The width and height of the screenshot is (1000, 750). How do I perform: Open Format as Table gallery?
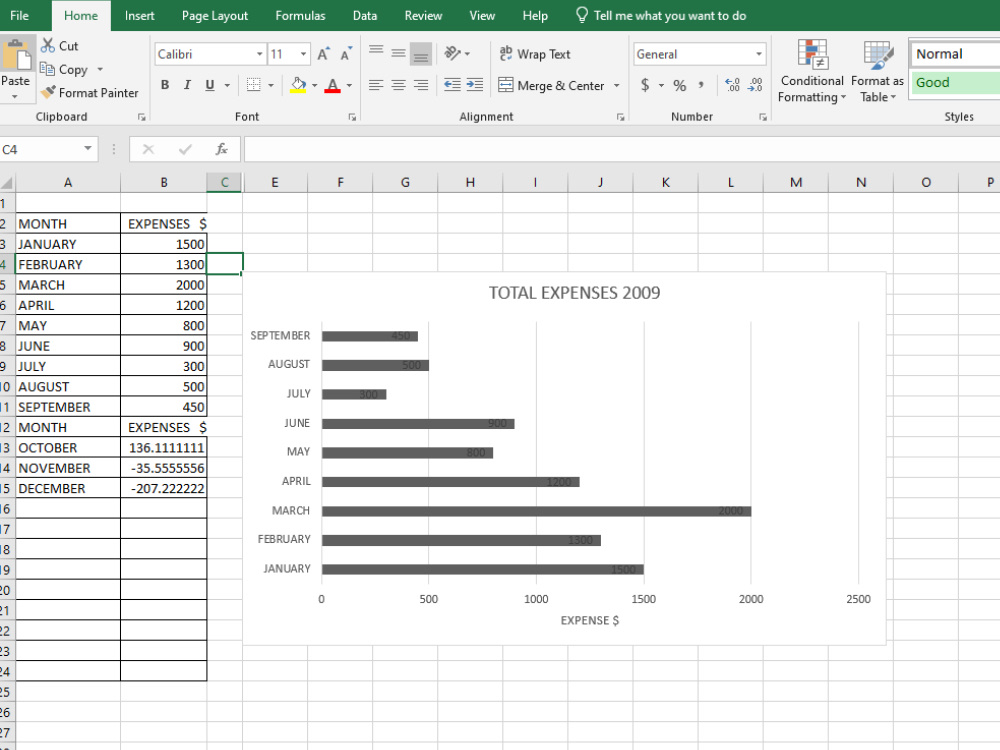pos(878,71)
